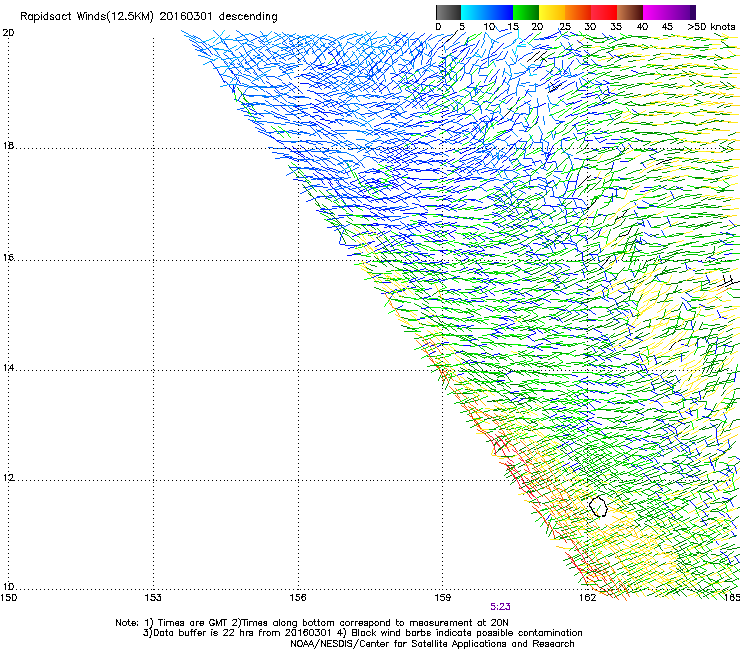The width and height of the screenshot is (740, 650).
Task: Click the brown 35-40 knots legend swatch
Action: click(x=630, y=12)
